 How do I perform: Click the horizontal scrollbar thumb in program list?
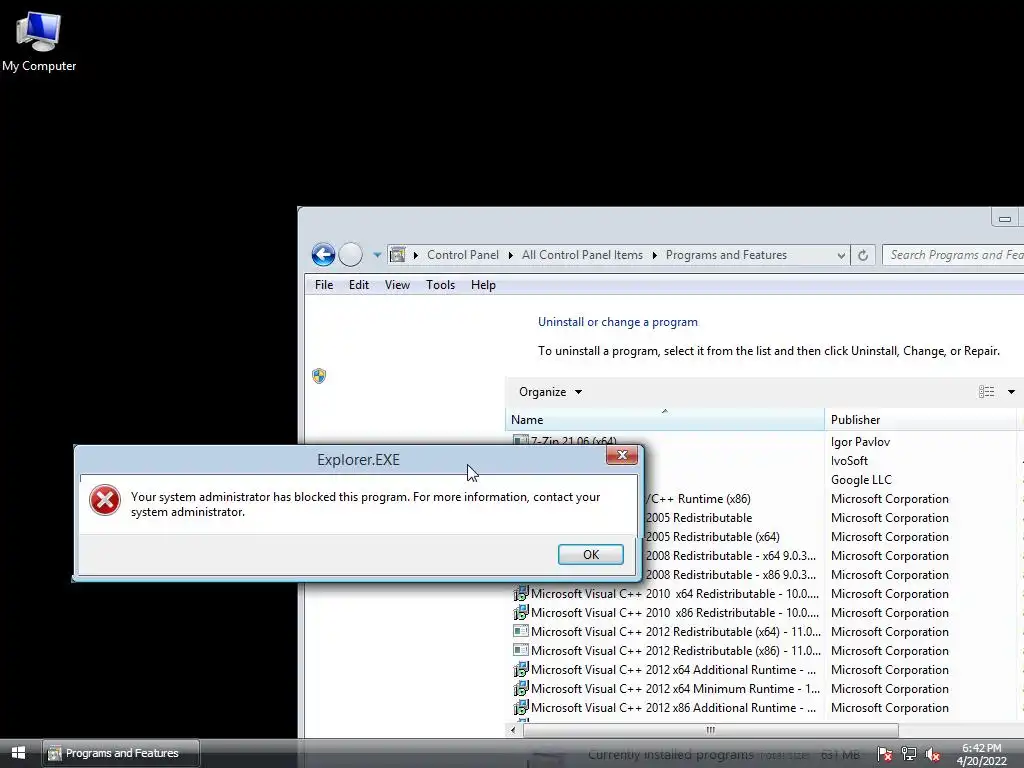[x=711, y=730]
